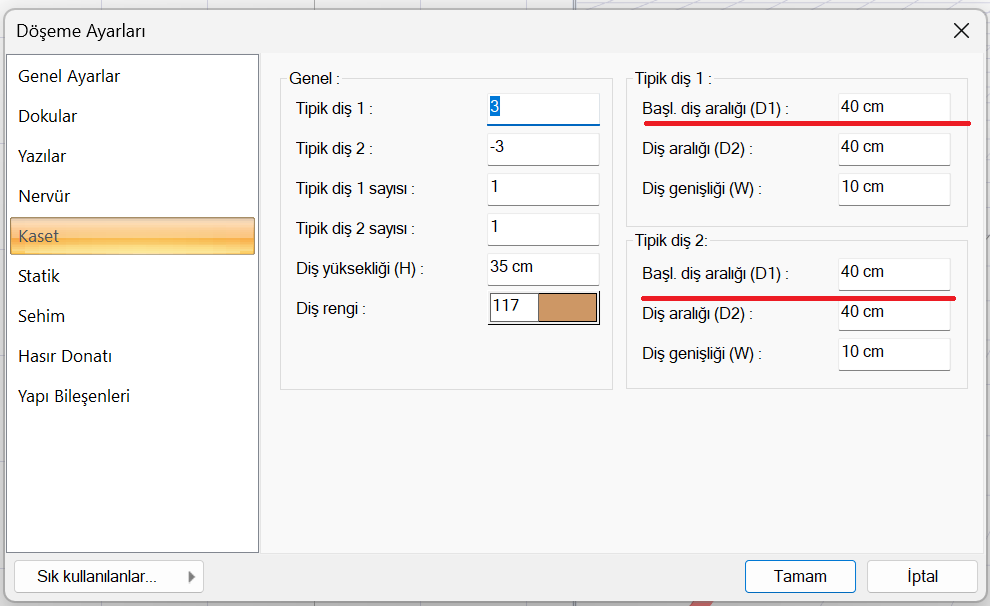
Task: Open the Sehim section
Action: click(x=41, y=317)
